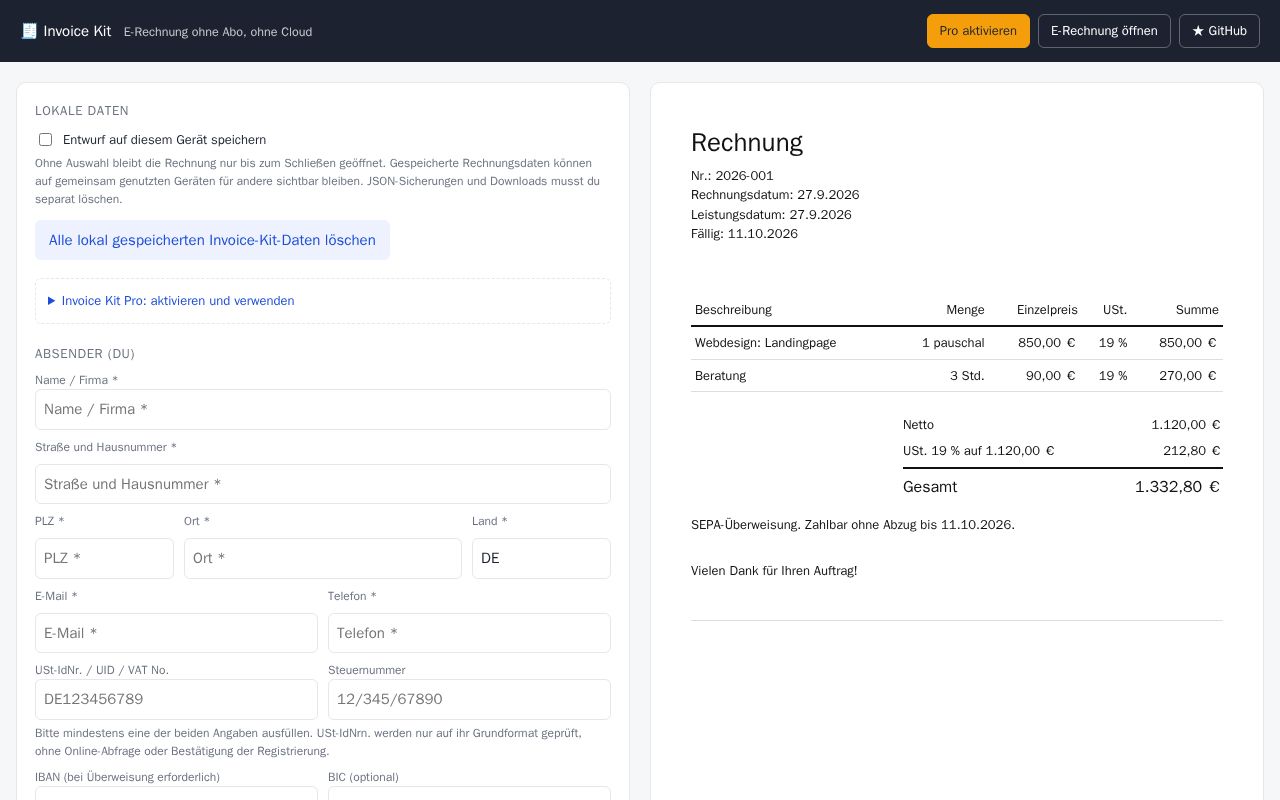Enable Entwurf auf diesem Gerät speichern checkbox

point(45,140)
